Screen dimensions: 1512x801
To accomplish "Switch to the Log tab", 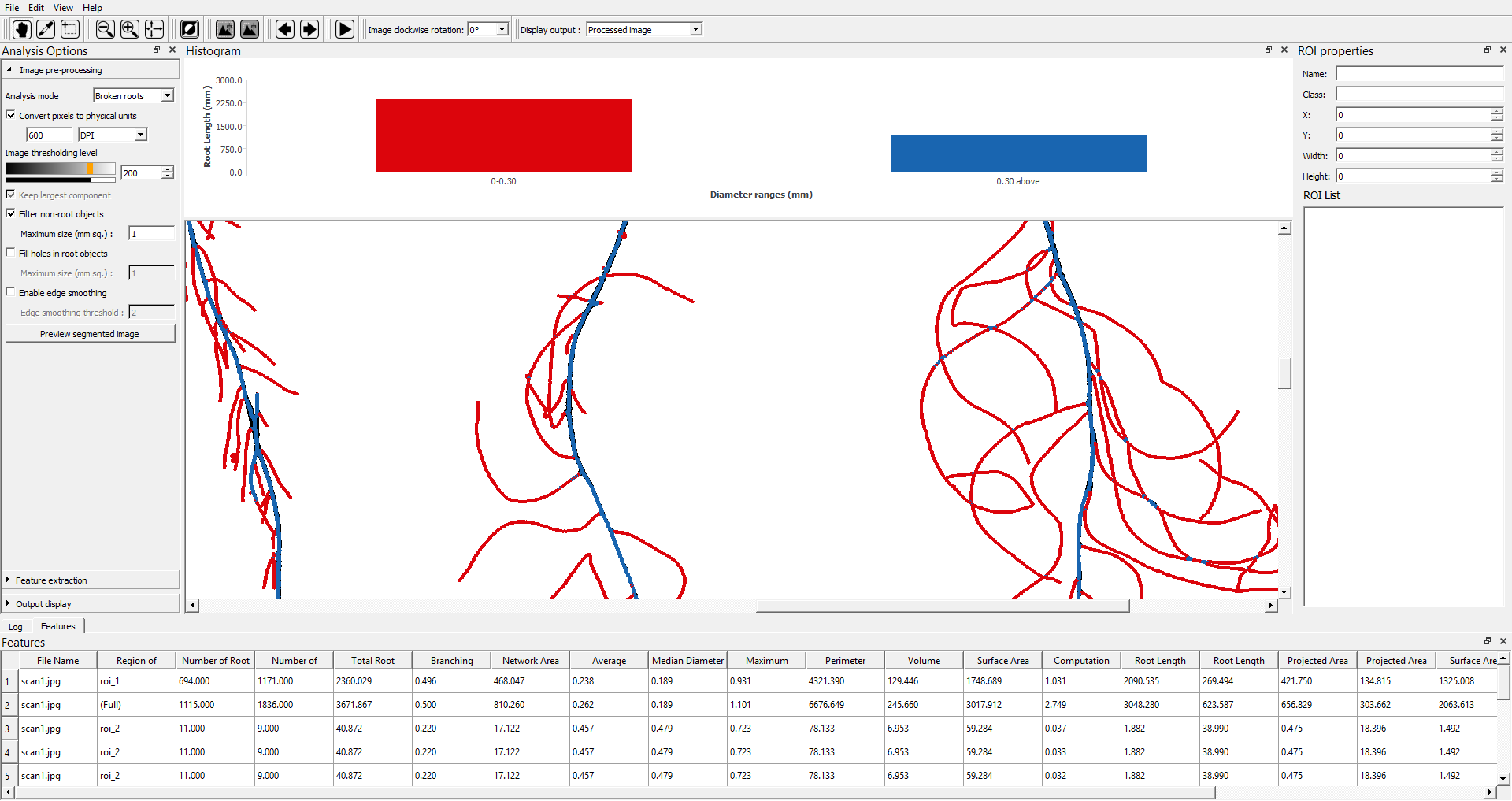I will coord(16,627).
